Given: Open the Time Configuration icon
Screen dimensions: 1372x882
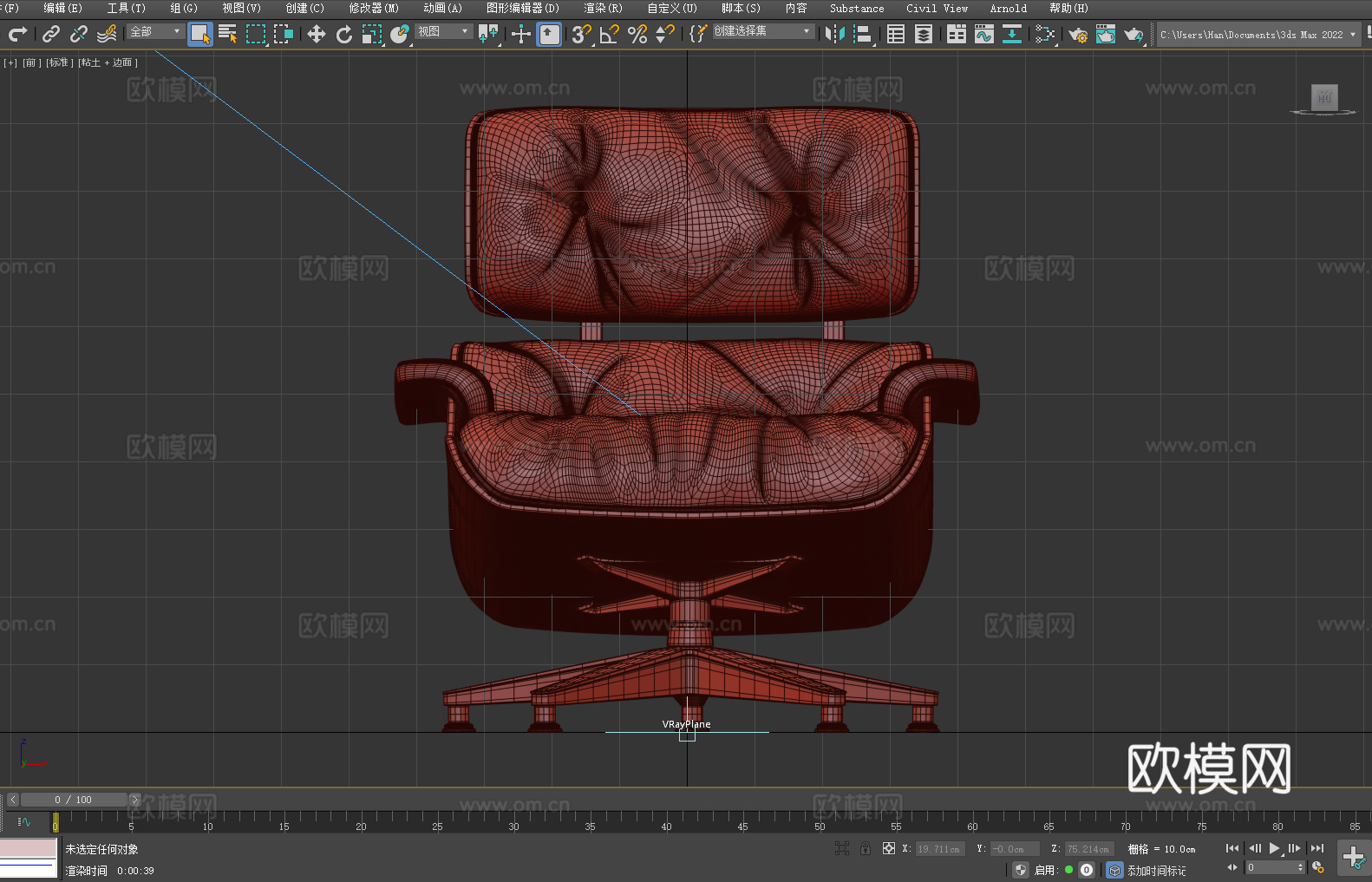Looking at the screenshot, I should click(1317, 867).
